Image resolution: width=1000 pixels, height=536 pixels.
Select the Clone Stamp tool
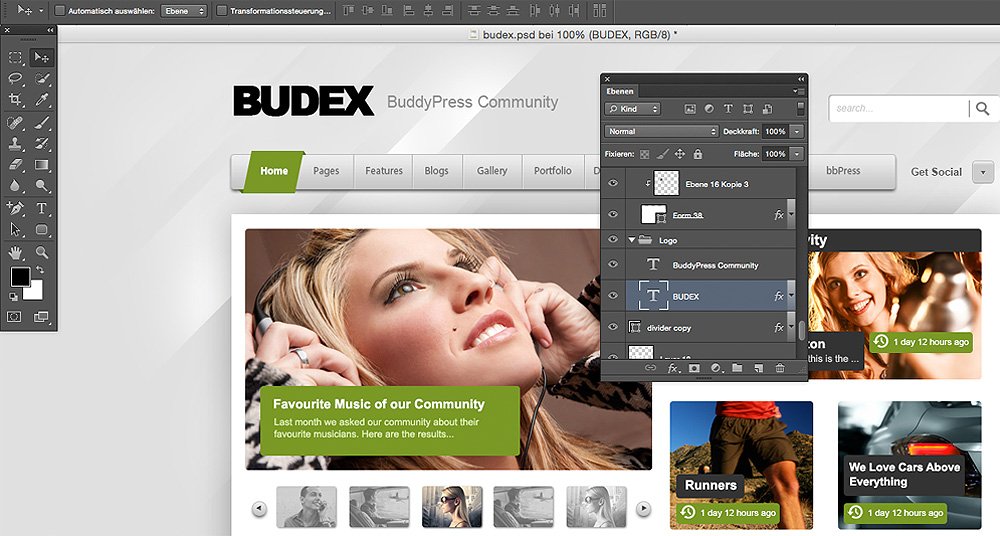click(x=15, y=144)
